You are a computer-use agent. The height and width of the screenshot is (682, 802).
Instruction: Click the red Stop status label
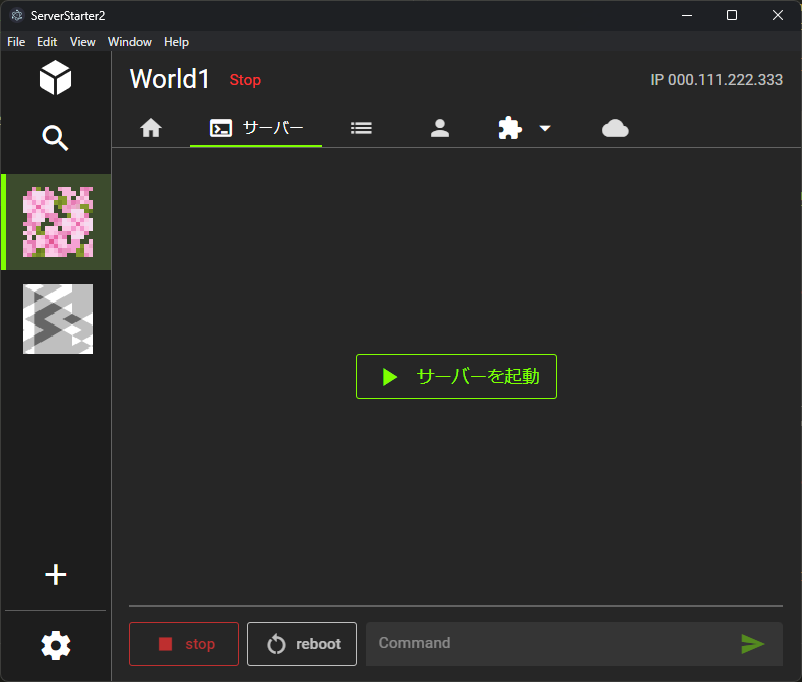click(x=245, y=80)
